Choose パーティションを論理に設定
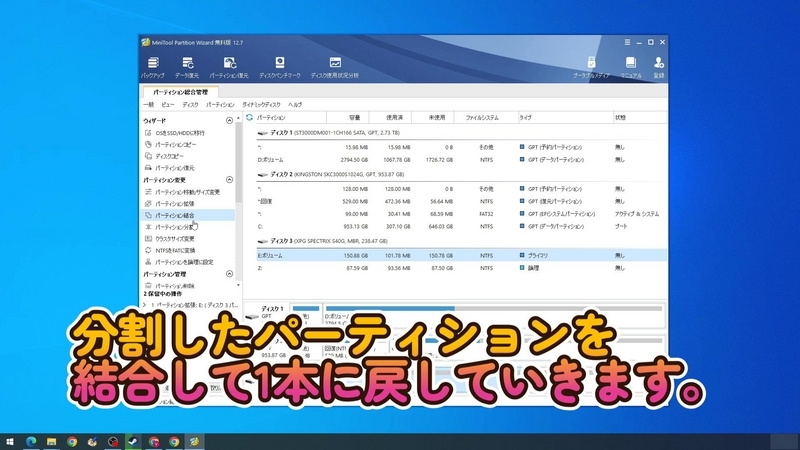The width and height of the screenshot is (800, 450). pos(179,262)
